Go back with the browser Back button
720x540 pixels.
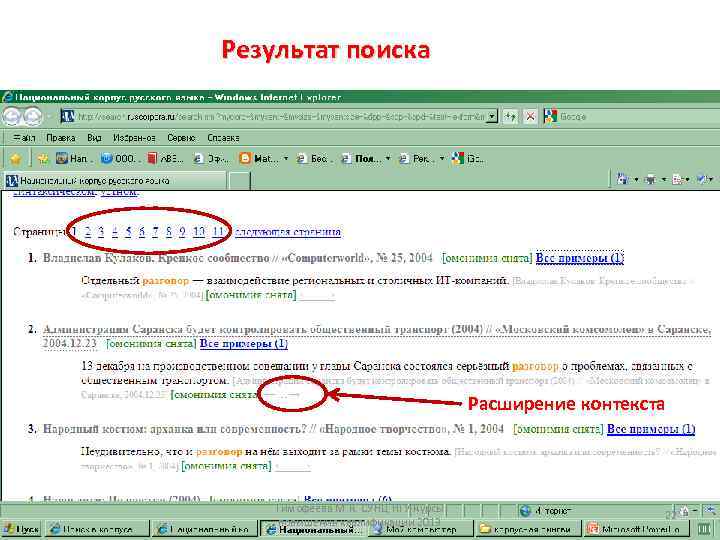11,117
